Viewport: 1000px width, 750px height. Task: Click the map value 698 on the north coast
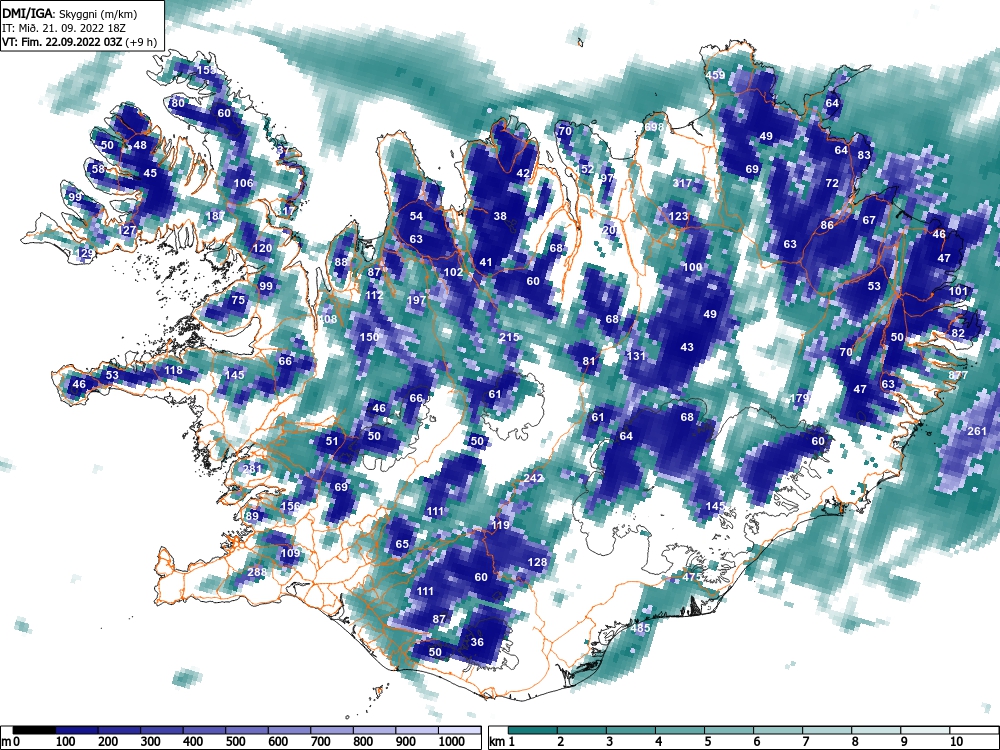coord(654,126)
